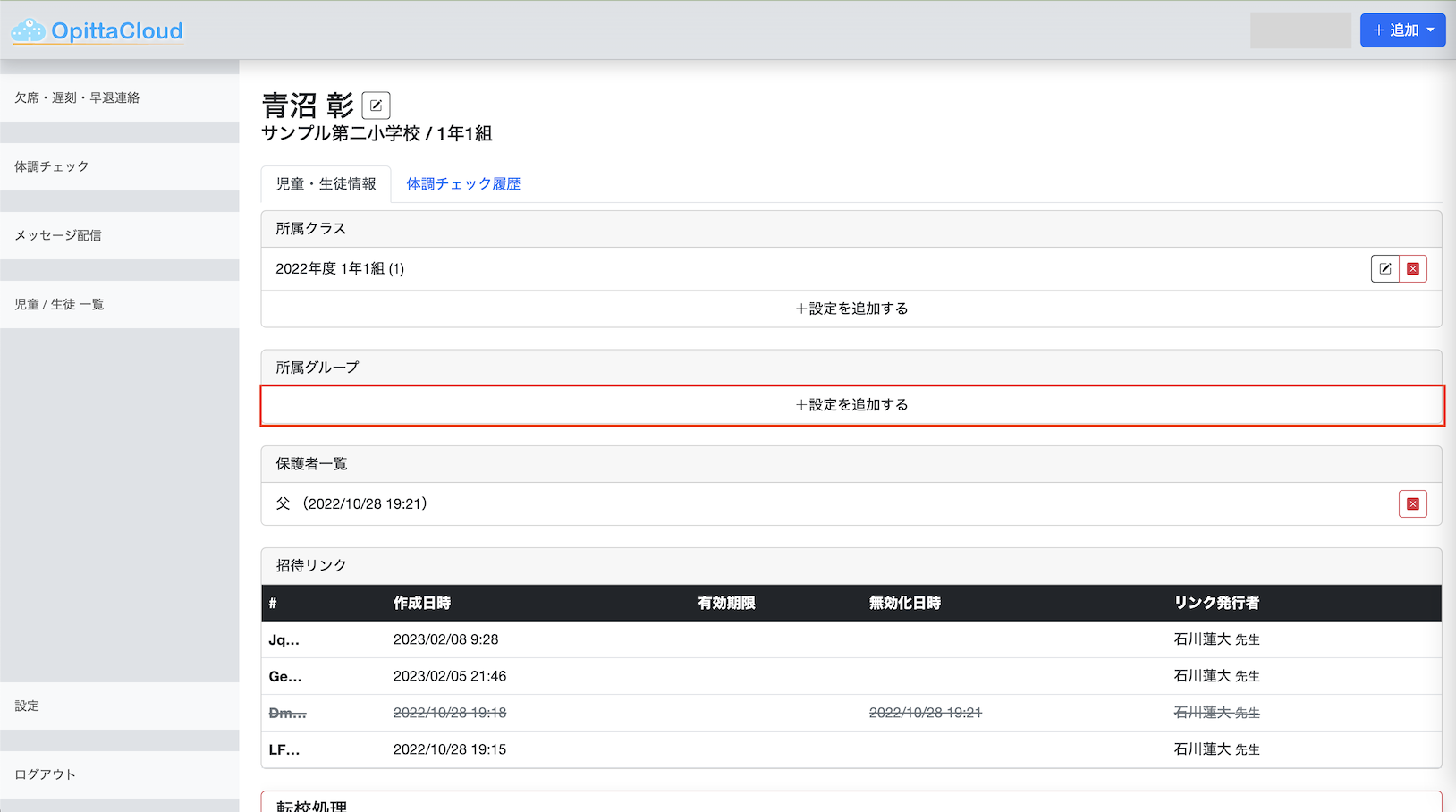Click 無効化日時 column header
The width and height of the screenshot is (1456, 812).
point(905,603)
